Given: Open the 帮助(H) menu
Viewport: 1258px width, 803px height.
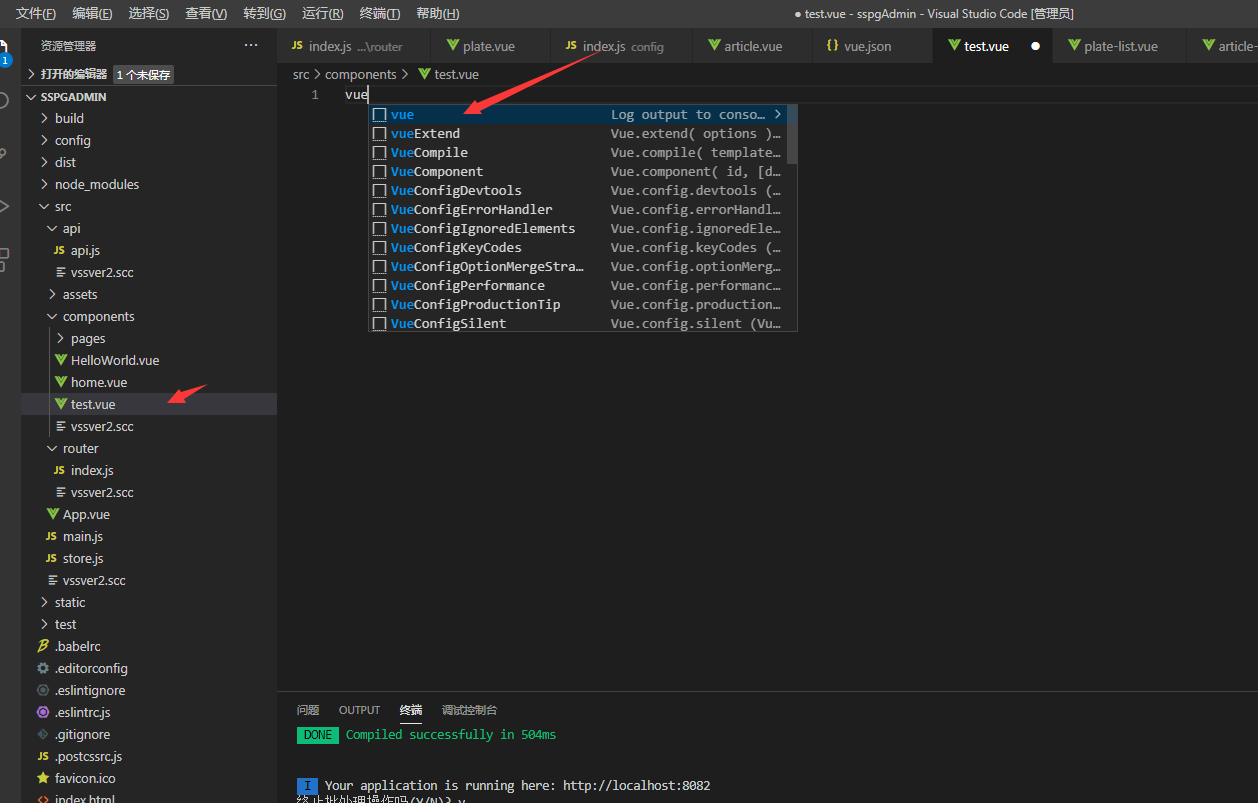Looking at the screenshot, I should [x=438, y=13].
